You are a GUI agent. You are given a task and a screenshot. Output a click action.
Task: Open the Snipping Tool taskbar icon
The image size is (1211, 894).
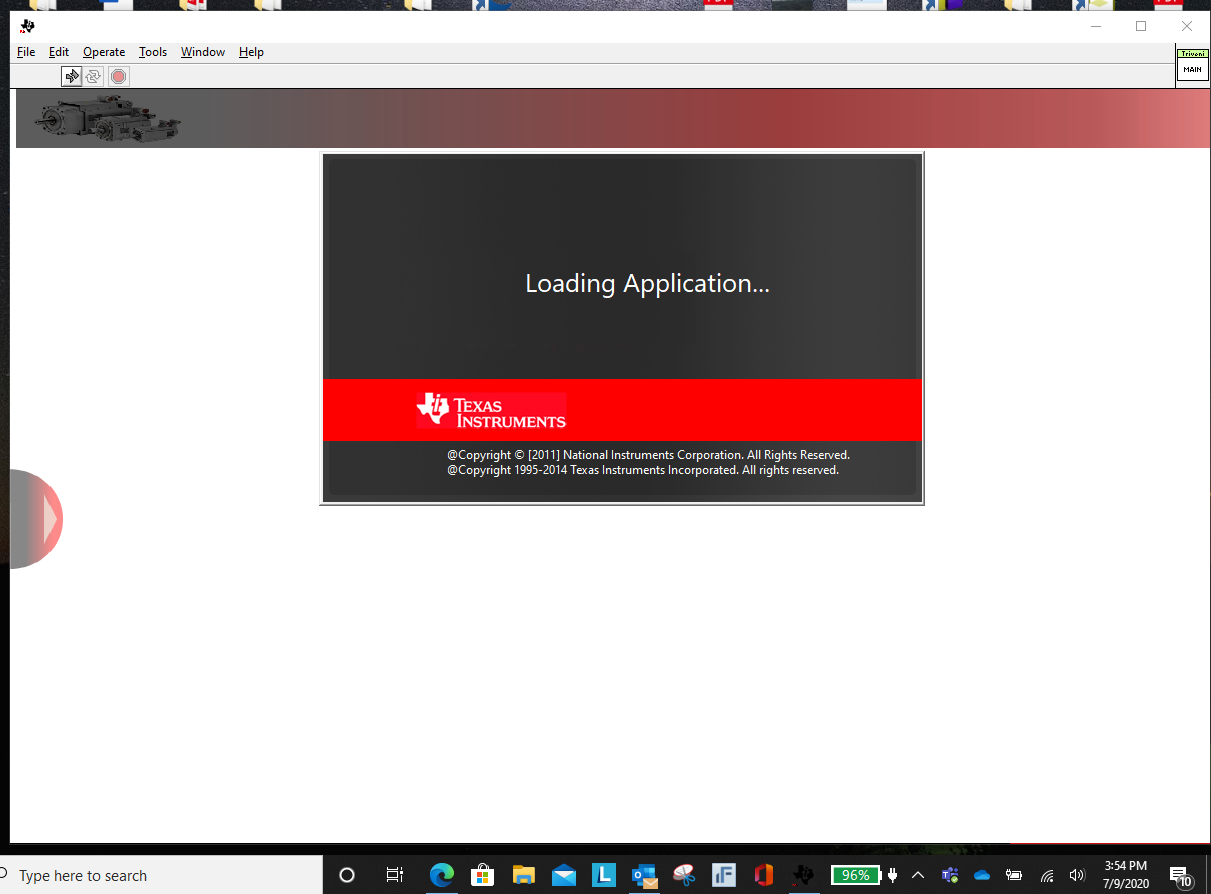(x=684, y=875)
